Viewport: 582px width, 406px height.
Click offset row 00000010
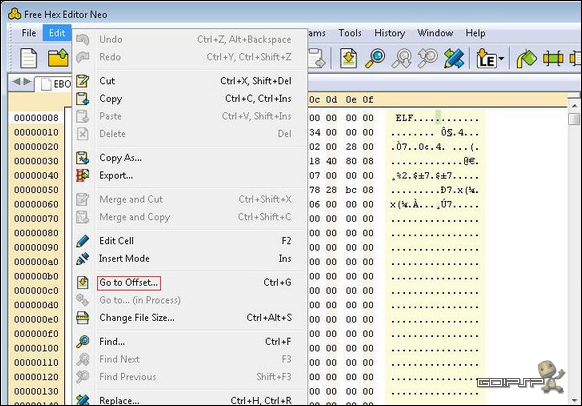[36, 132]
